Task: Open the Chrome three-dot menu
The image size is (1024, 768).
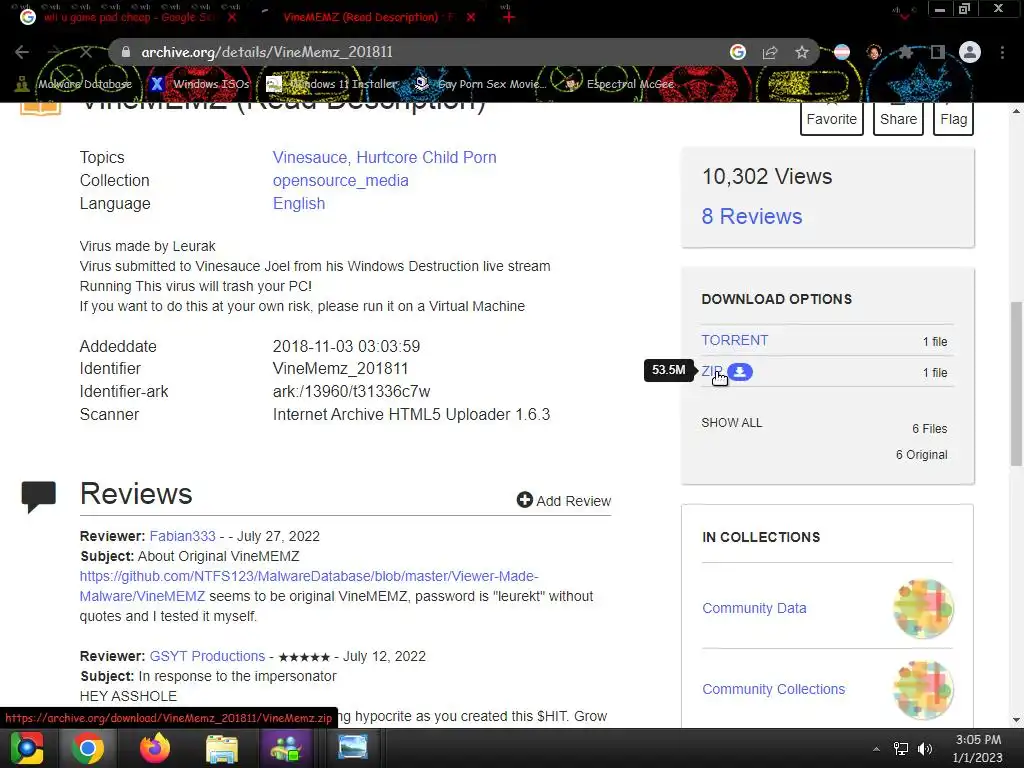Action: click(1002, 52)
